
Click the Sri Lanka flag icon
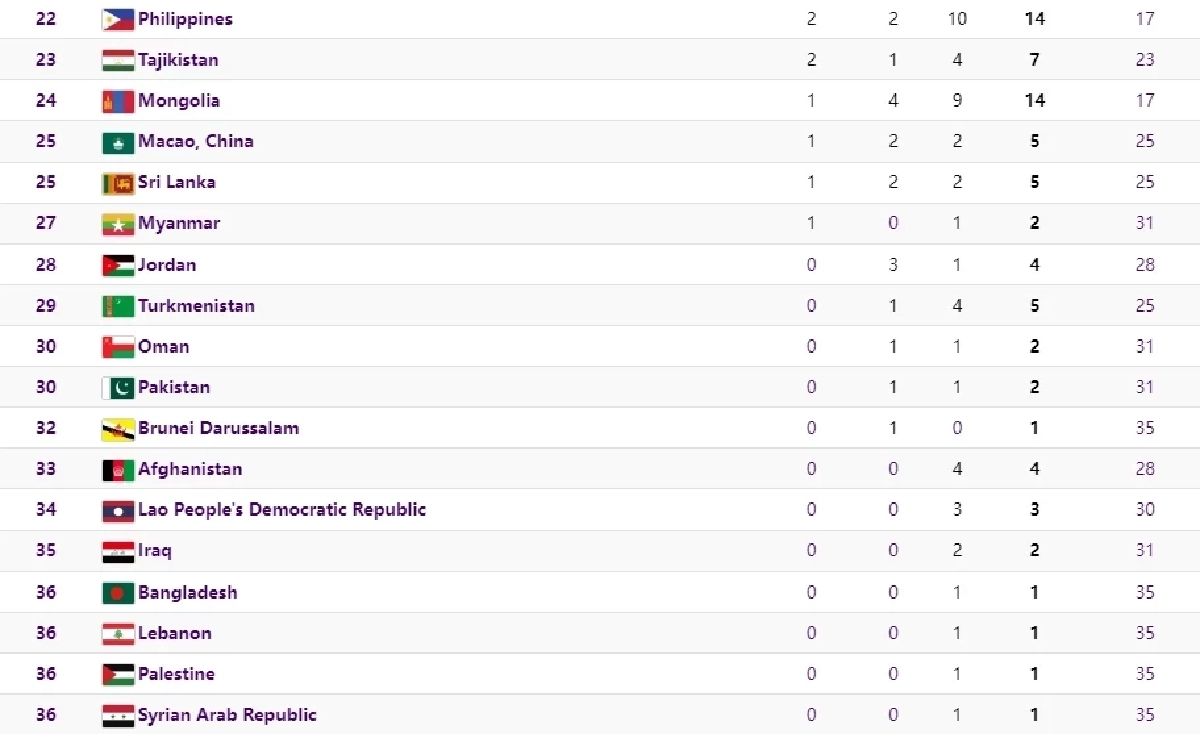point(118,183)
